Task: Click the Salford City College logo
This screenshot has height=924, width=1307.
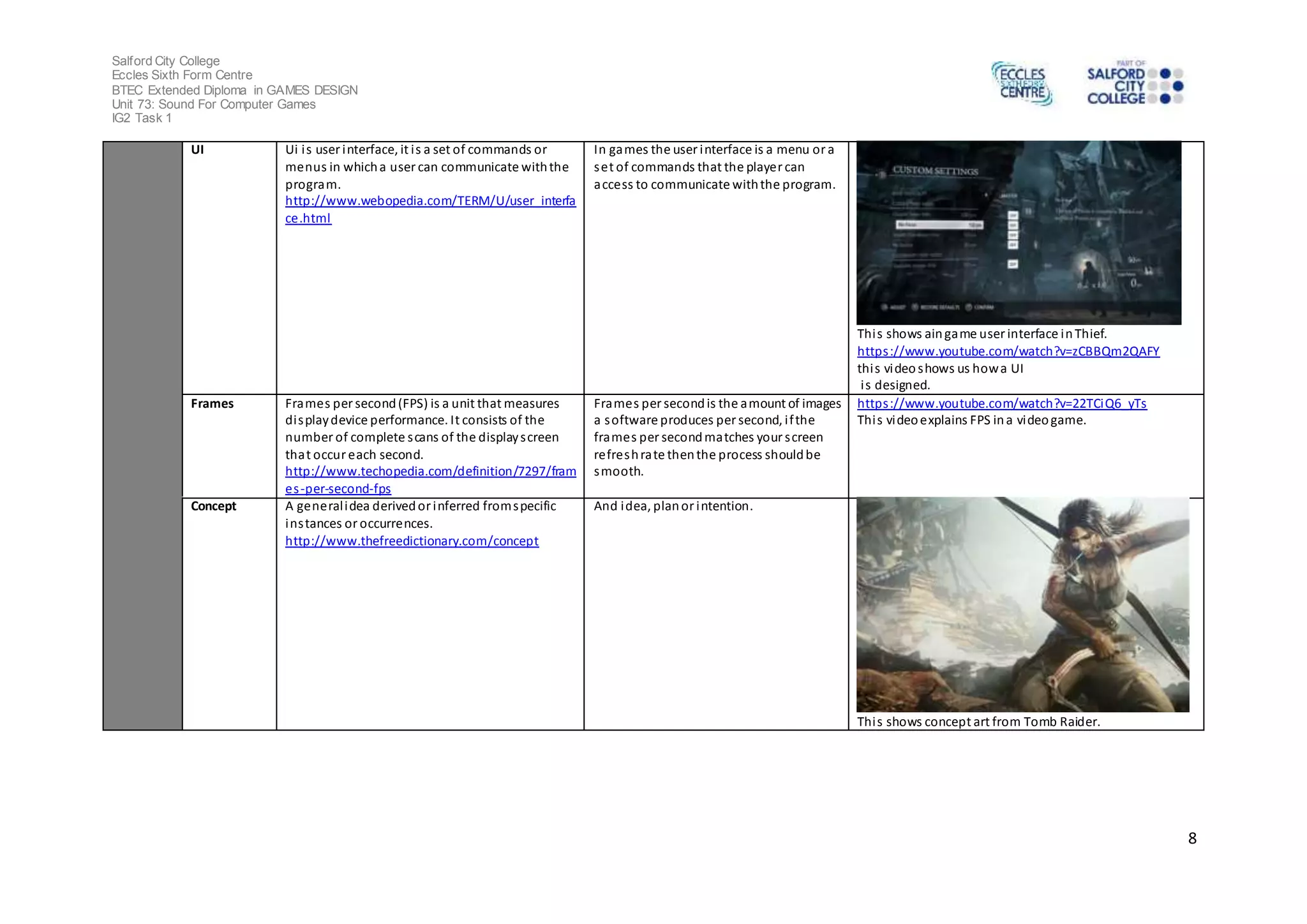Action: pos(1135,82)
